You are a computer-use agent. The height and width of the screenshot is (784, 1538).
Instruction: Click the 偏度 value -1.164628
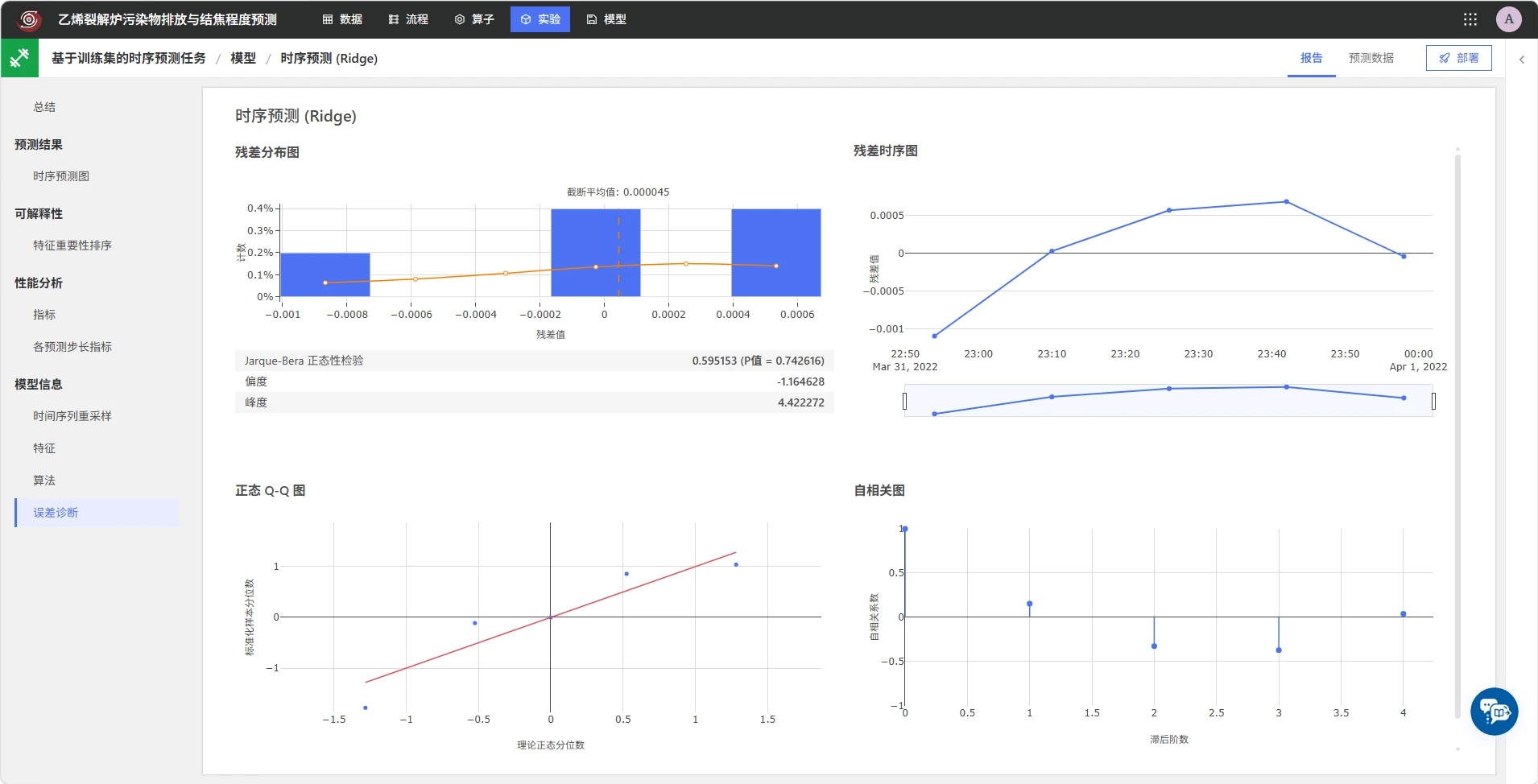click(x=800, y=382)
